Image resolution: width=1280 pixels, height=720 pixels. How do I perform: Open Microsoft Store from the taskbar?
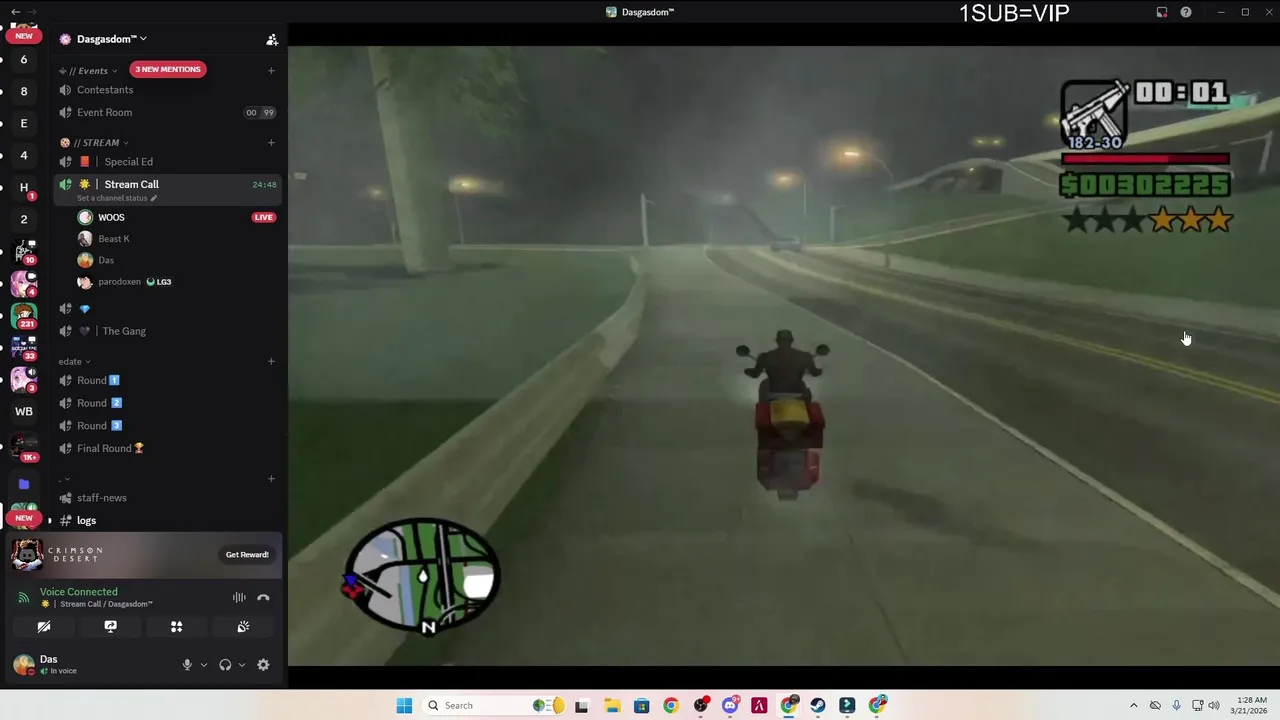641,706
